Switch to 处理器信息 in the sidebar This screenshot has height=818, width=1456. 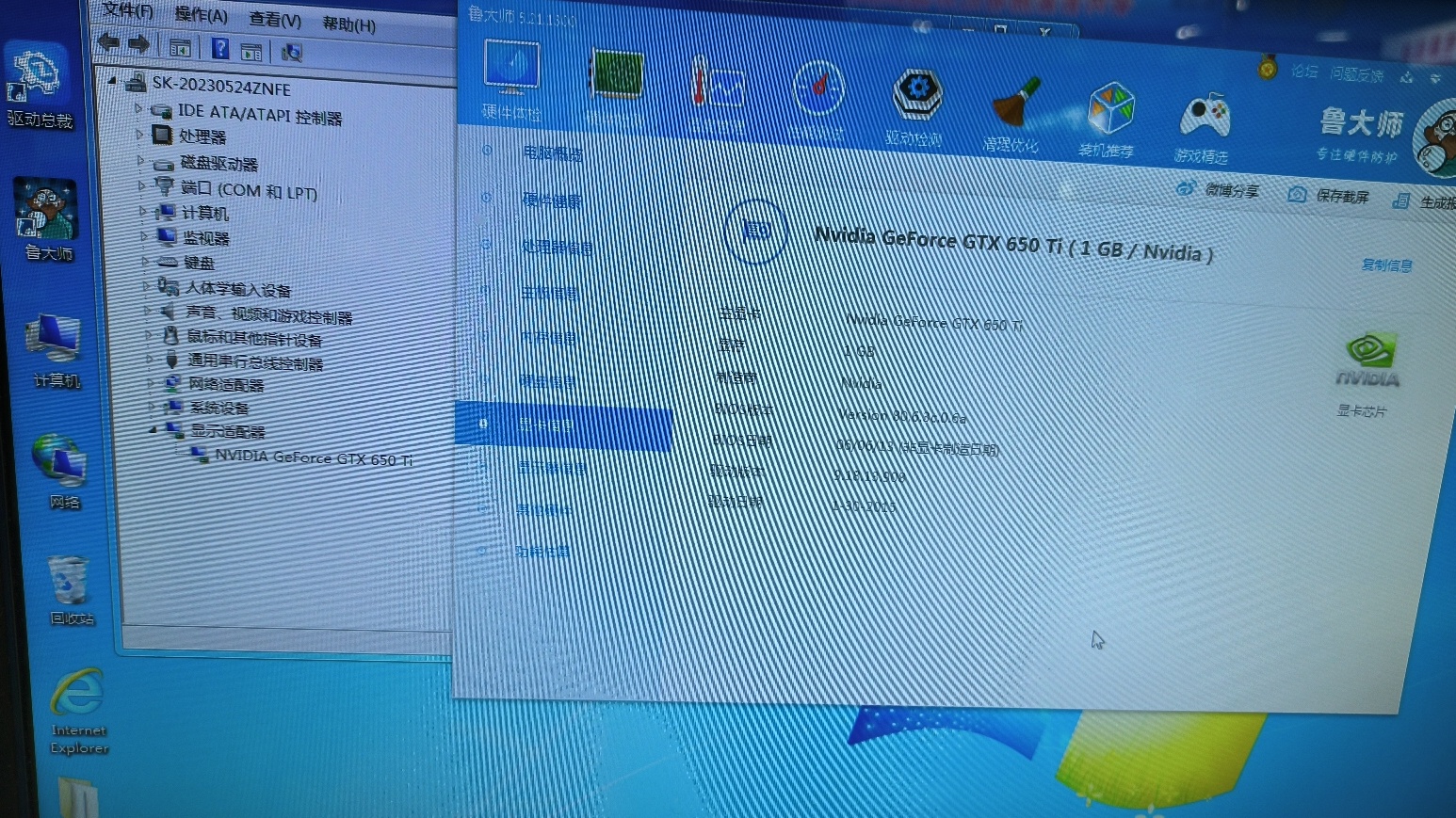558,247
